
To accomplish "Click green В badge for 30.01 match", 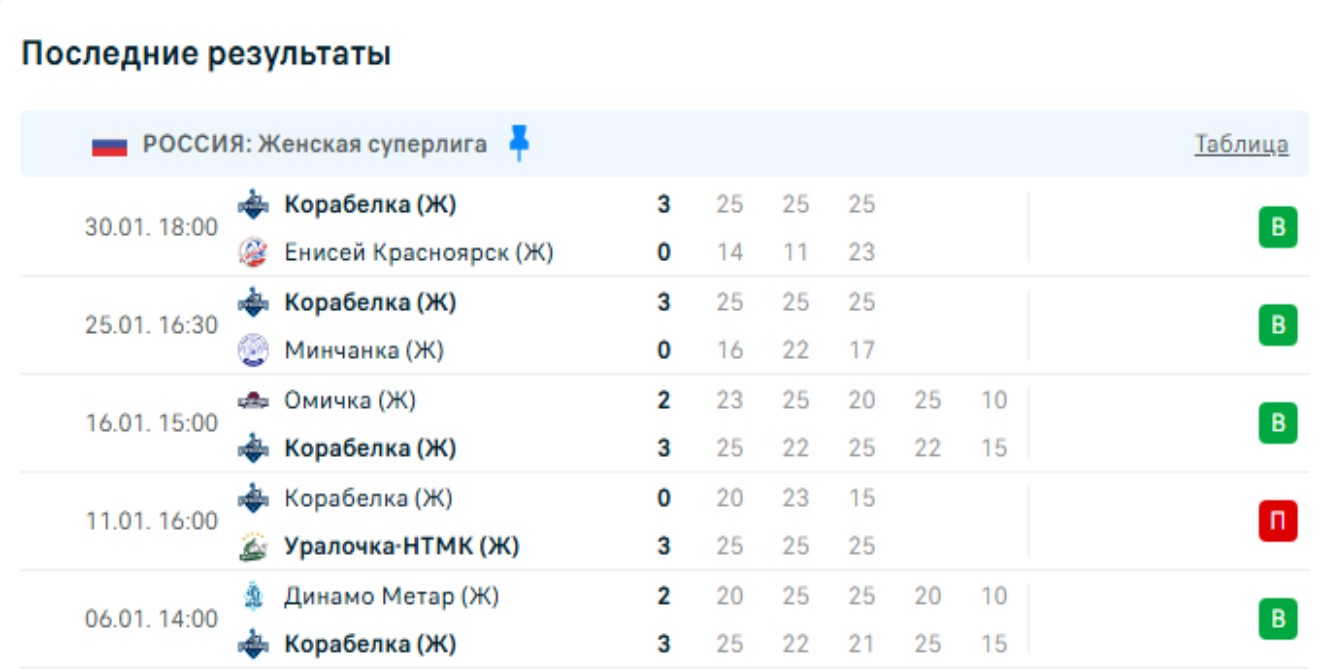I will tap(1277, 228).
